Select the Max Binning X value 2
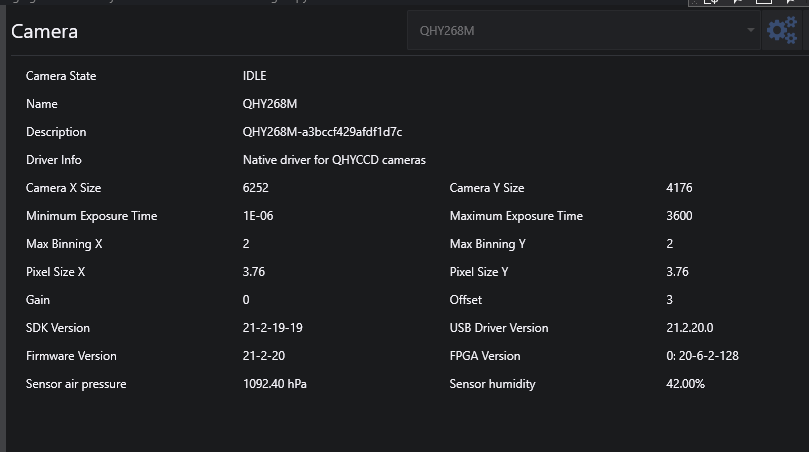This screenshot has width=809, height=452. [x=246, y=244]
